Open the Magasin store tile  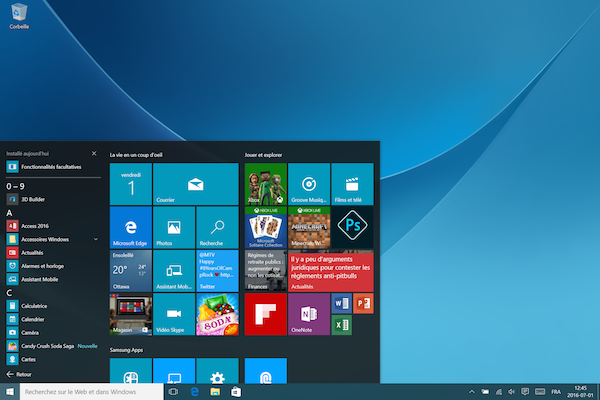131,314
